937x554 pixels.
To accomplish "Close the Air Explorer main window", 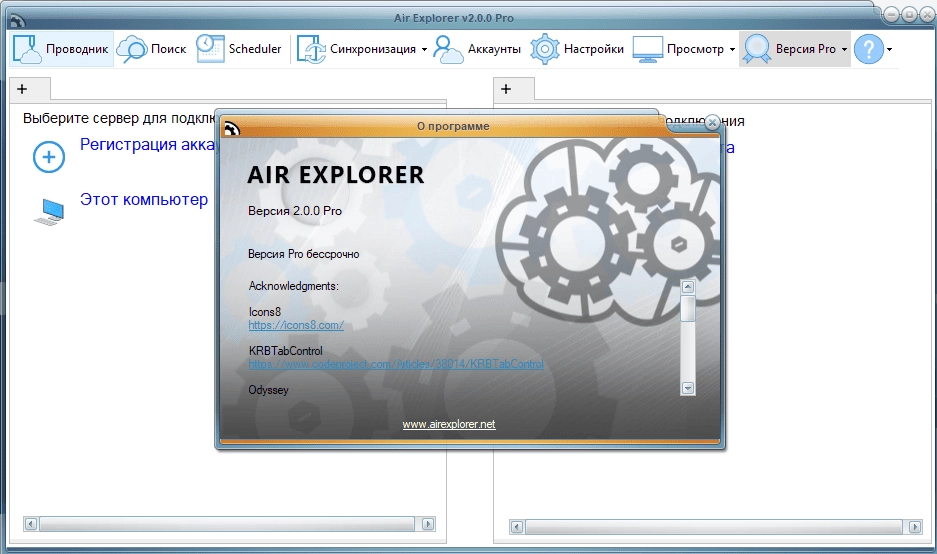I will tap(926, 15).
